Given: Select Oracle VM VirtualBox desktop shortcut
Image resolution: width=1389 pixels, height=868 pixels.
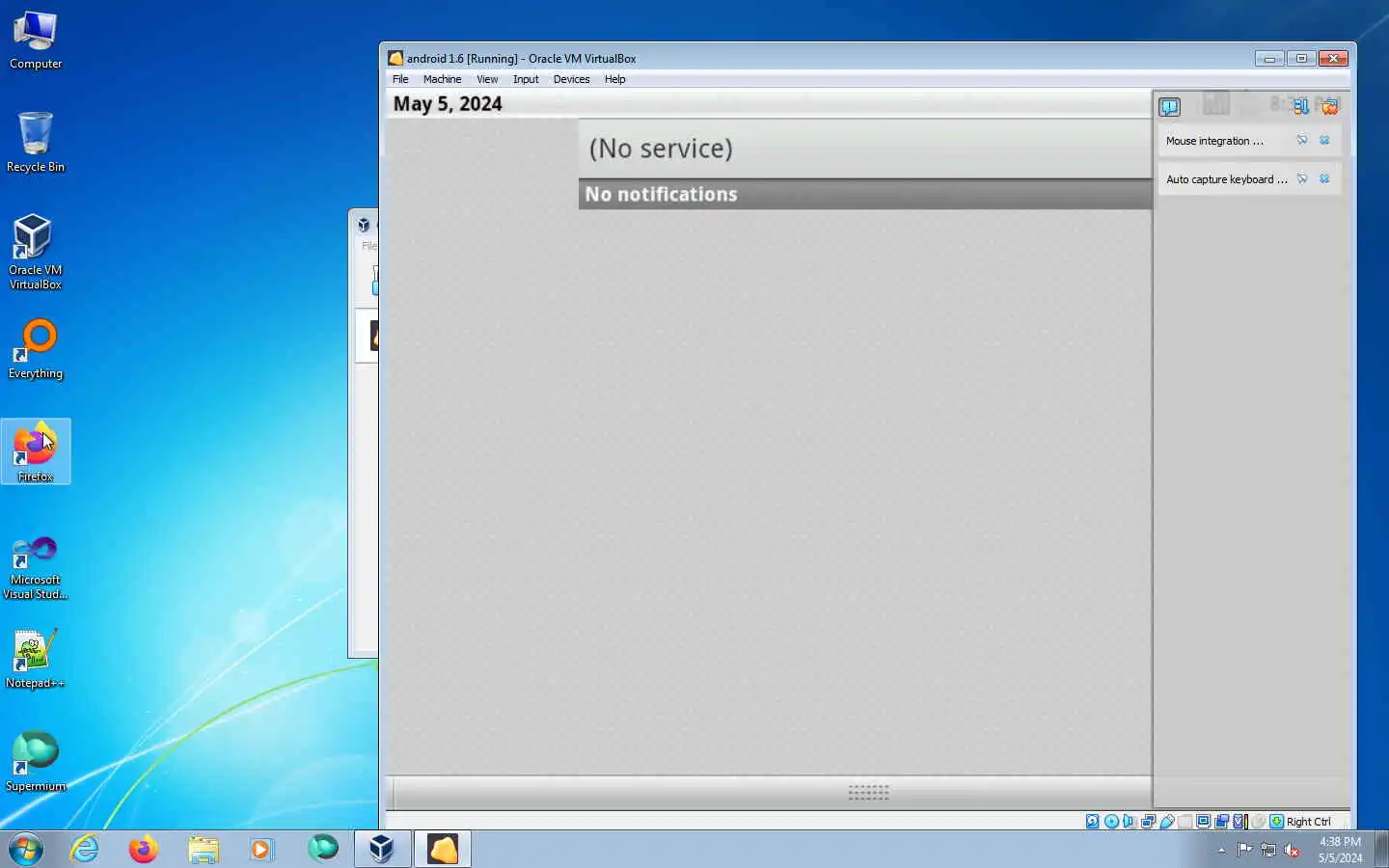Looking at the screenshot, I should (36, 252).
